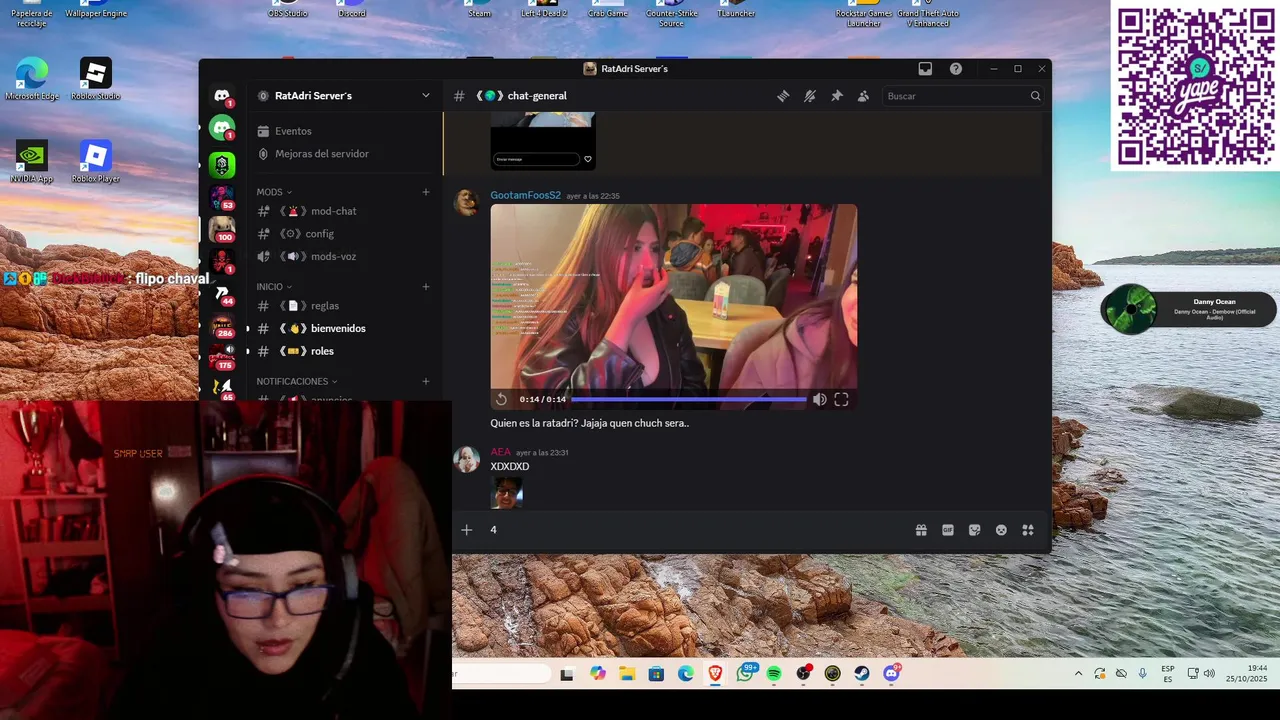Select the server with 286 badge
This screenshot has width=1280, height=720.
tap(222, 326)
